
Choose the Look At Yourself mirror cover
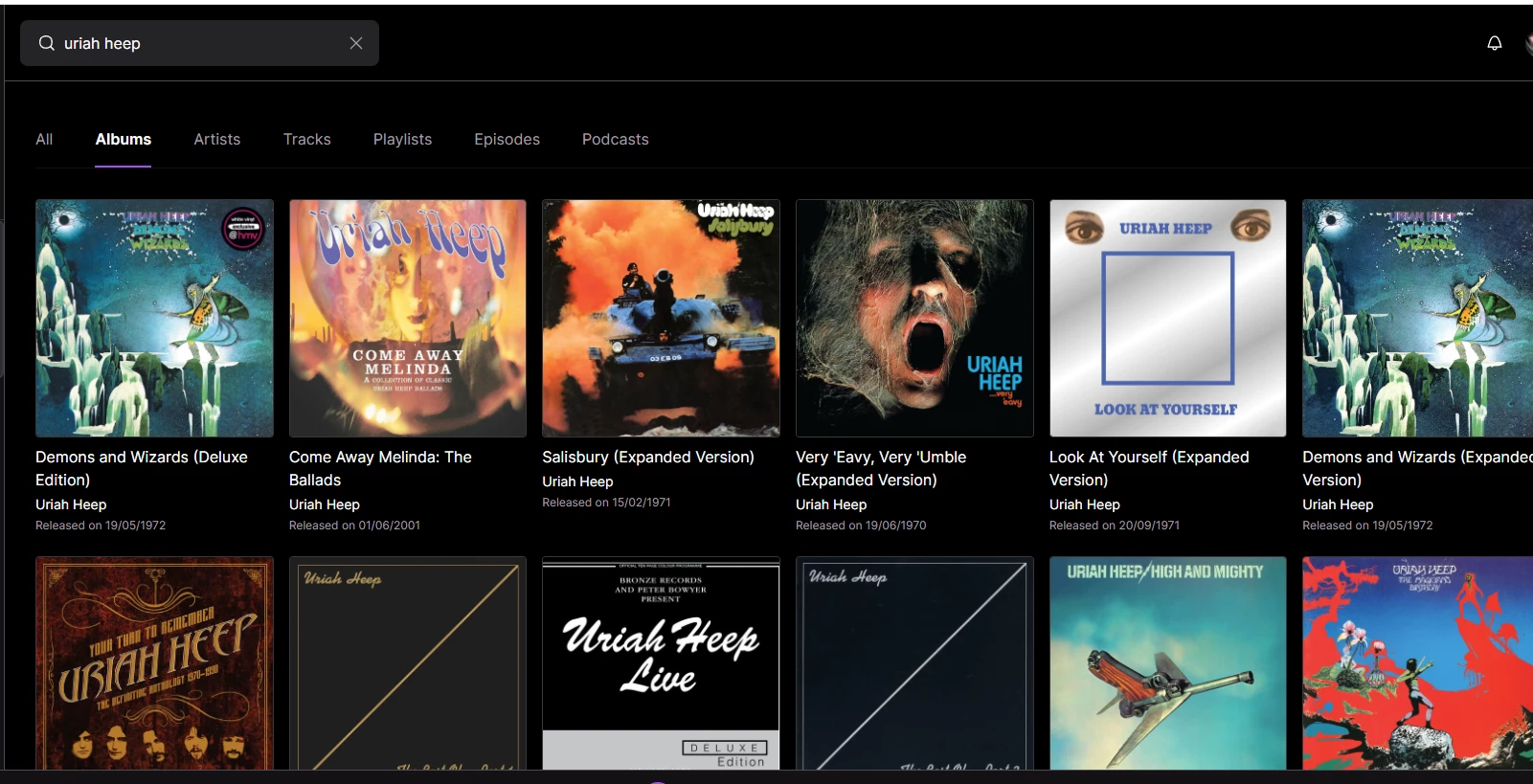(1168, 318)
